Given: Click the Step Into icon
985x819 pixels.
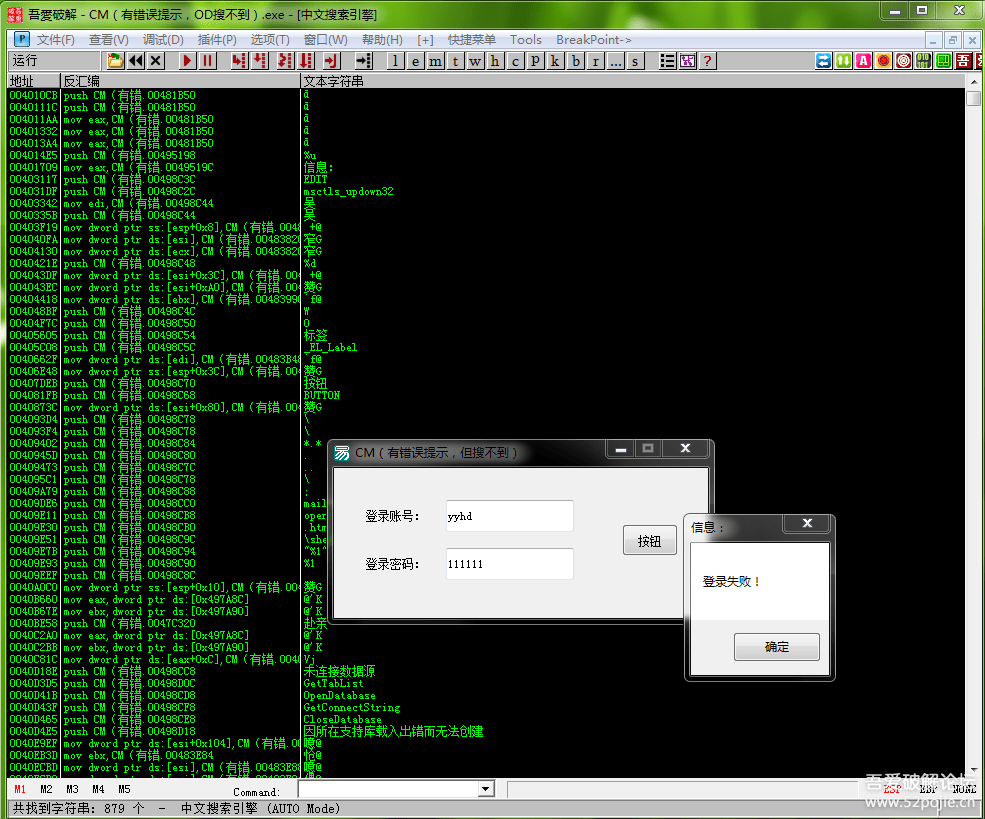Looking at the screenshot, I should (x=239, y=61).
